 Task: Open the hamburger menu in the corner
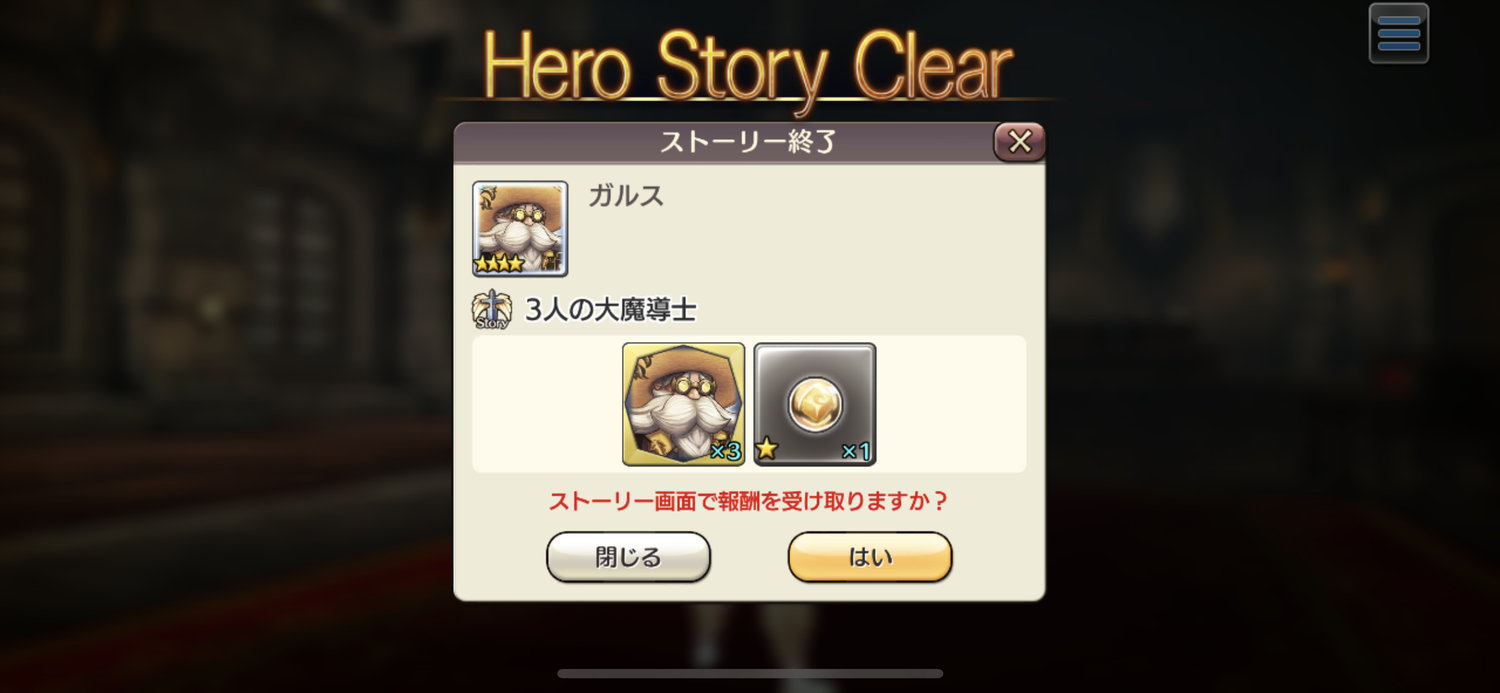pos(1398,33)
